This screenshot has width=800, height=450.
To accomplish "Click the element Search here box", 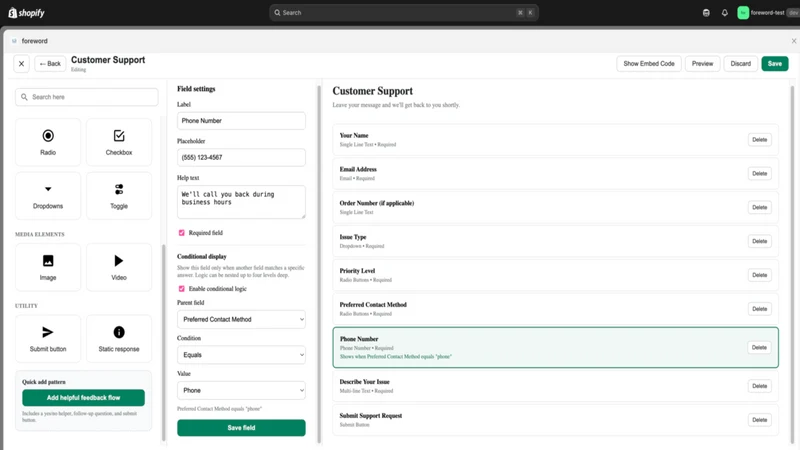I will [87, 97].
